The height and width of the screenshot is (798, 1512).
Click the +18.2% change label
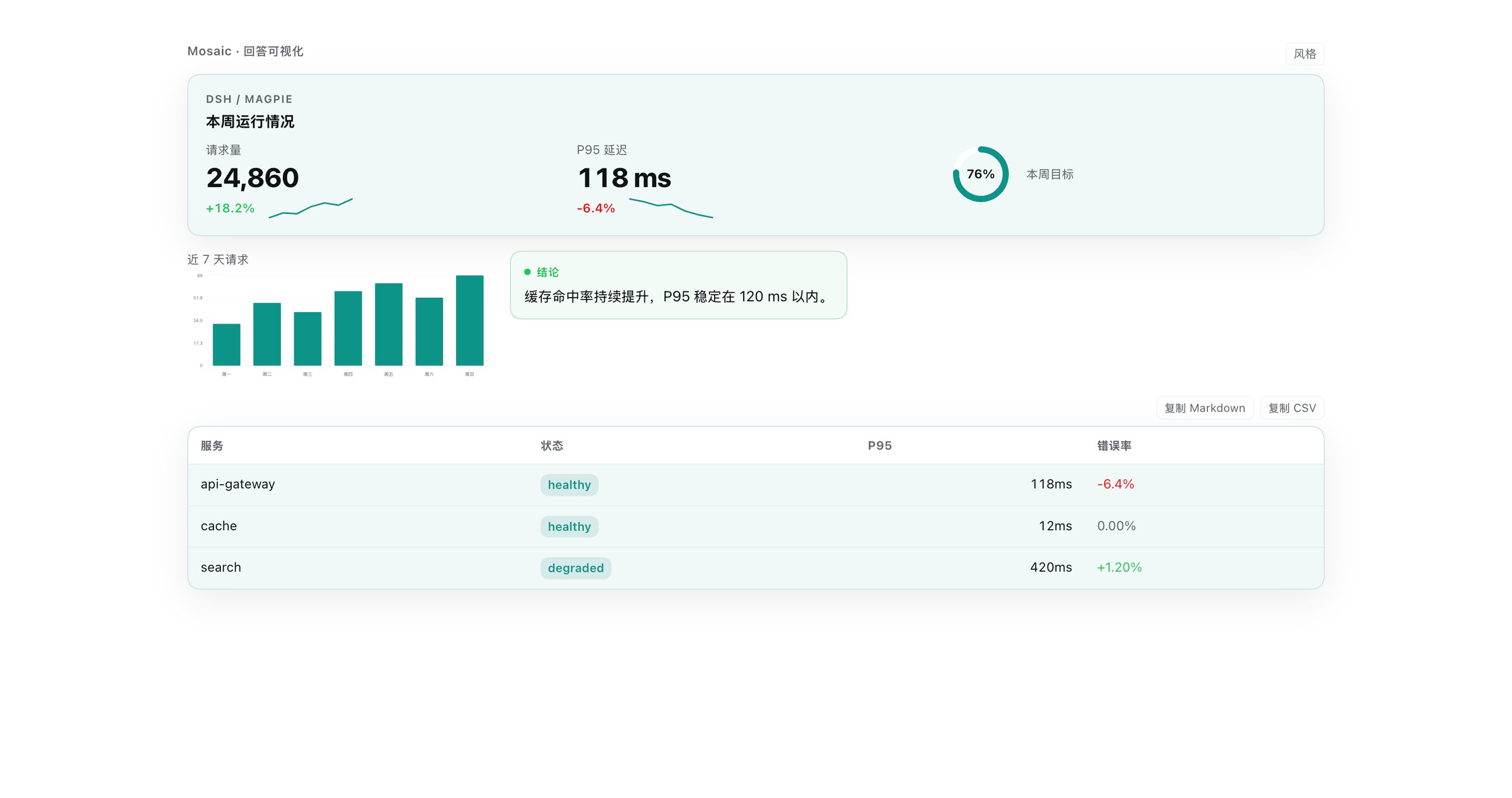230,208
